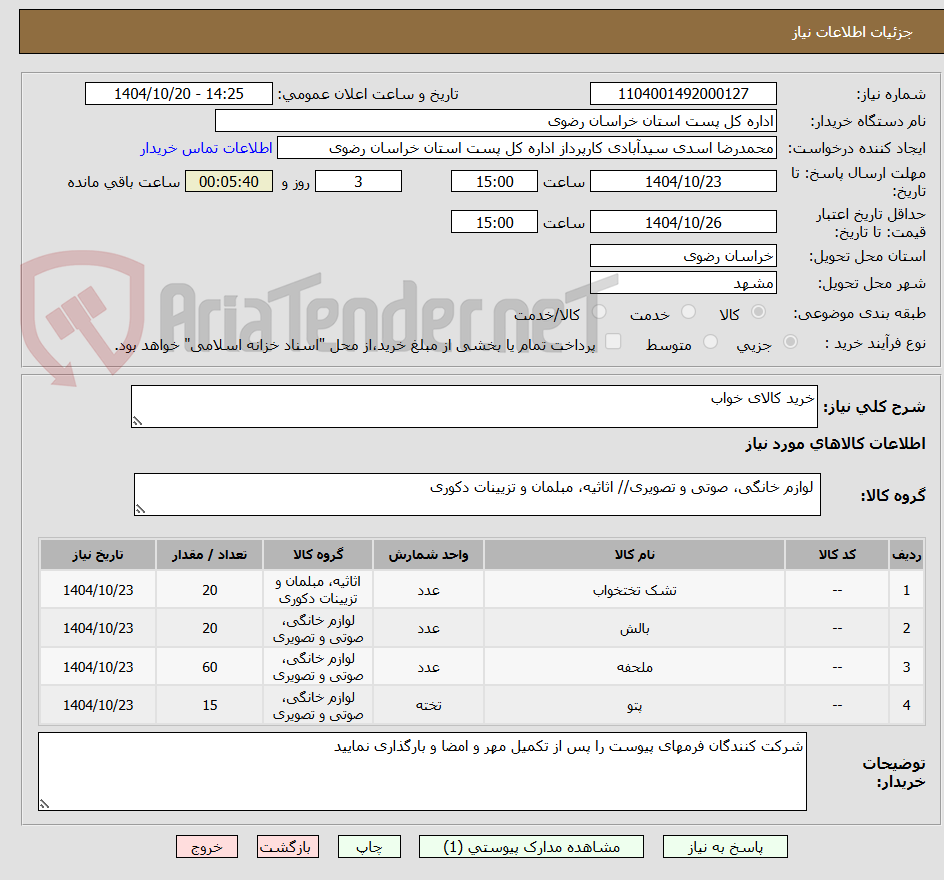944x880 pixels.
Task: Click the buyer notes text area
Action: (422, 772)
